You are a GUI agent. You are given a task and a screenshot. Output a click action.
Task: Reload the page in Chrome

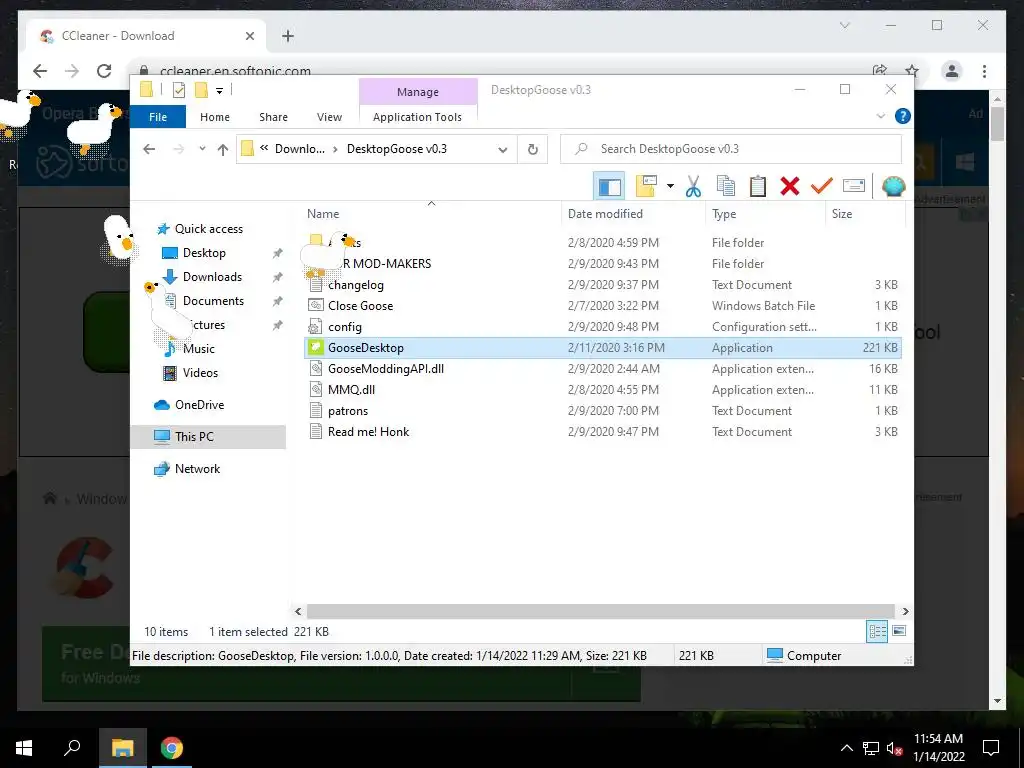[x=104, y=71]
